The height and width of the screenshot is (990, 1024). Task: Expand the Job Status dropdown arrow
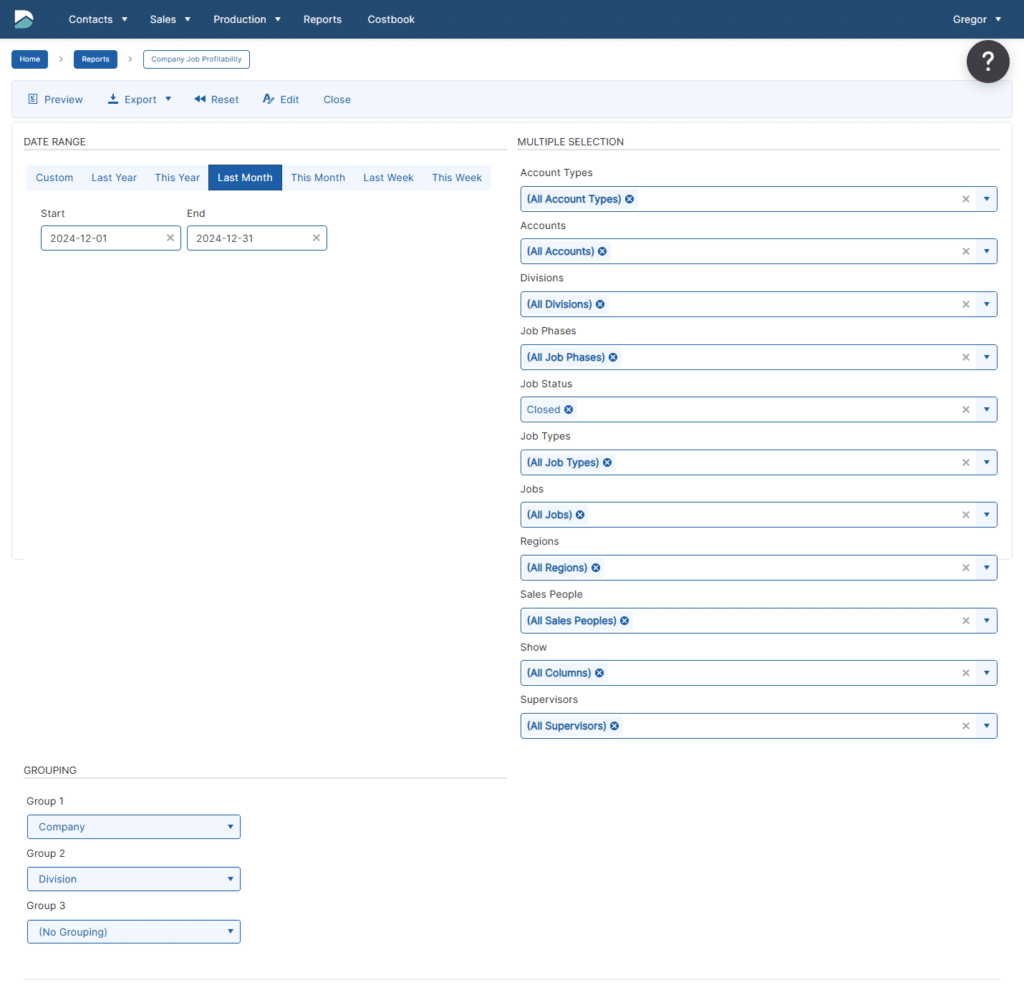(x=986, y=410)
